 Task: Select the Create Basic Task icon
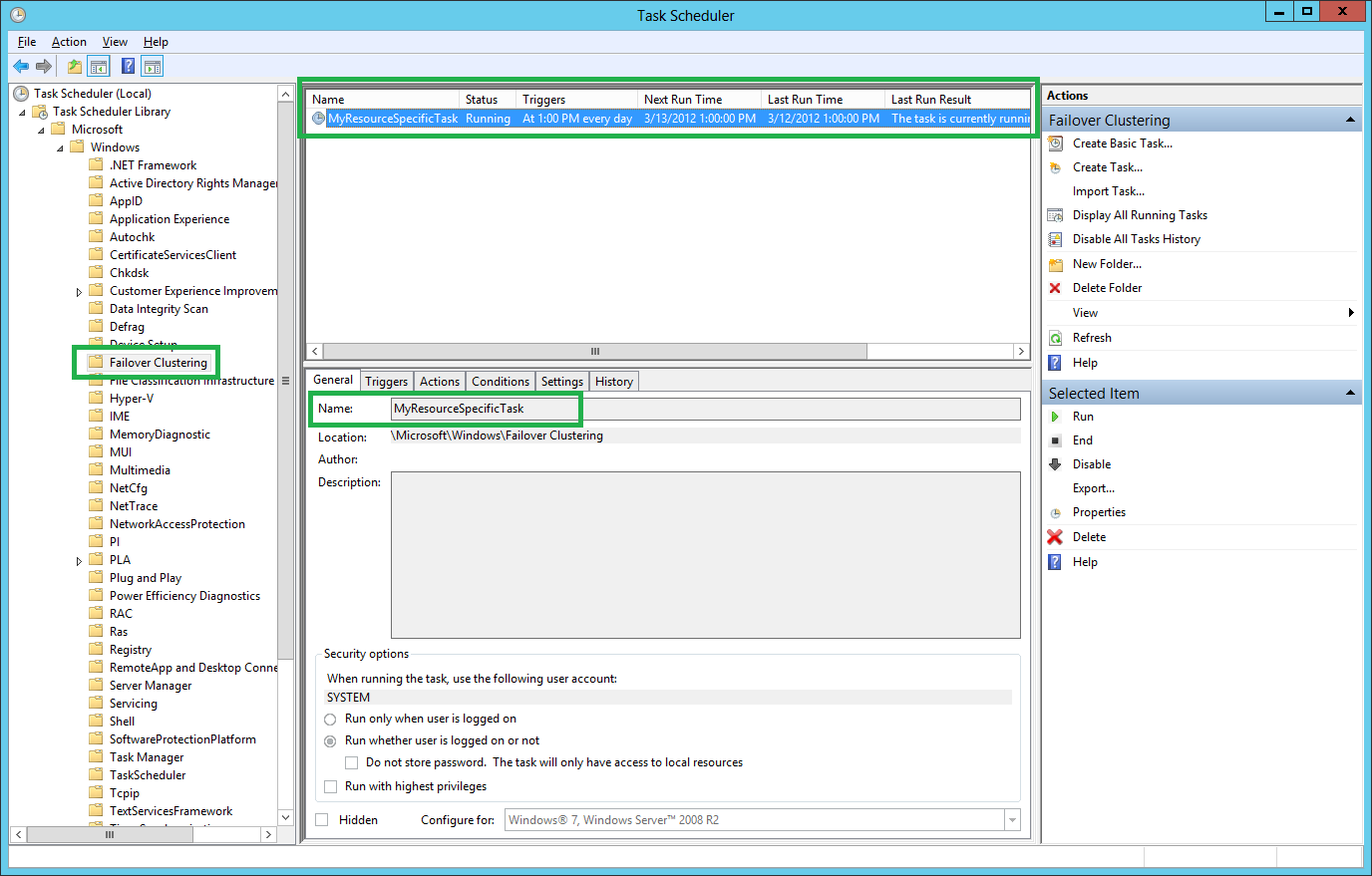1056,143
